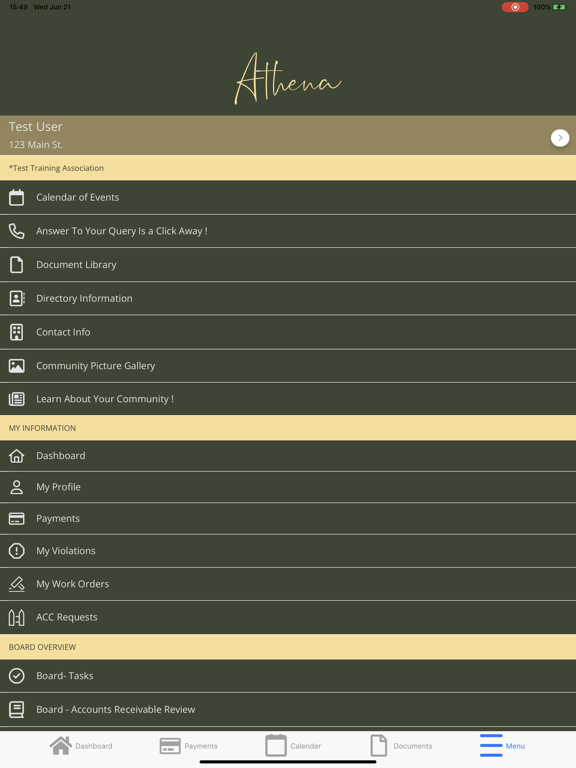Image resolution: width=576 pixels, height=768 pixels.
Task: Click the house icon in My Information list
Action: [17, 456]
